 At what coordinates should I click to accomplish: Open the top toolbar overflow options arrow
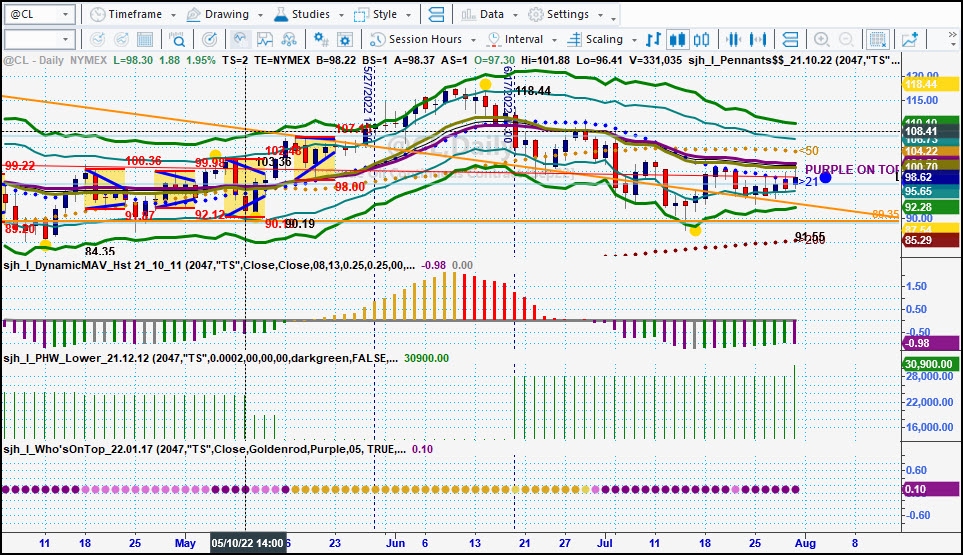(613, 18)
